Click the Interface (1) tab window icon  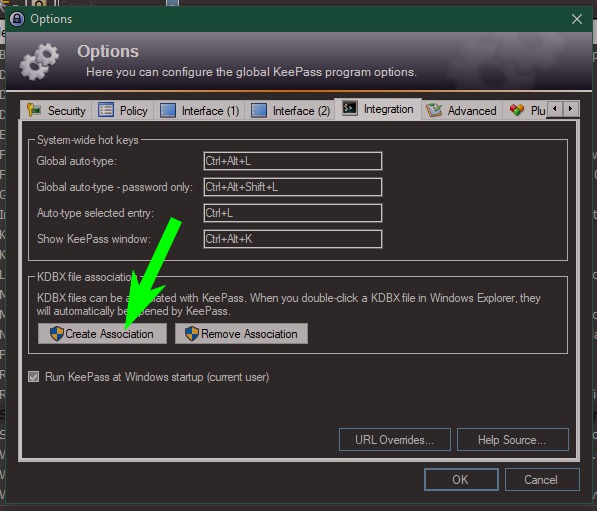168,110
